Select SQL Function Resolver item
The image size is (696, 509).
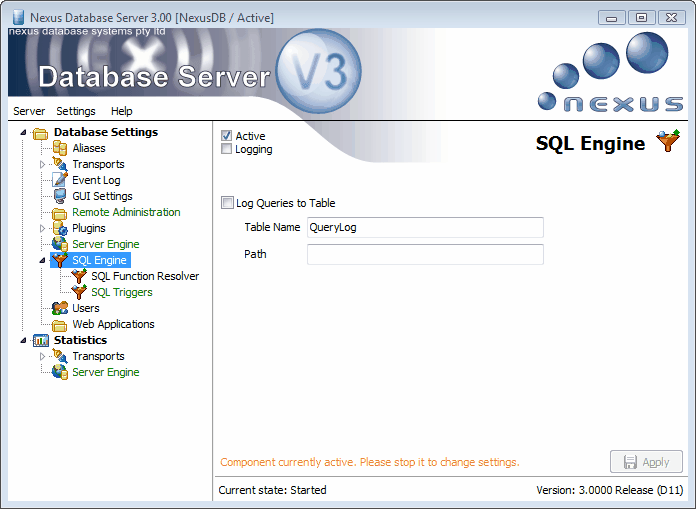[145, 276]
